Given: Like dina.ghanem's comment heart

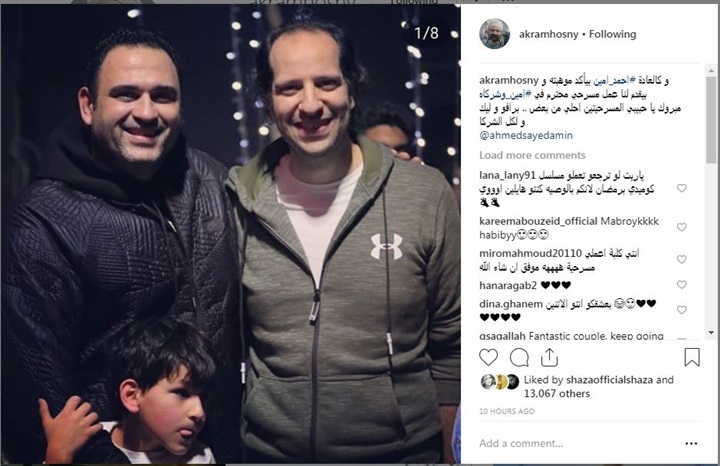Looking at the screenshot, I should [x=681, y=310].
